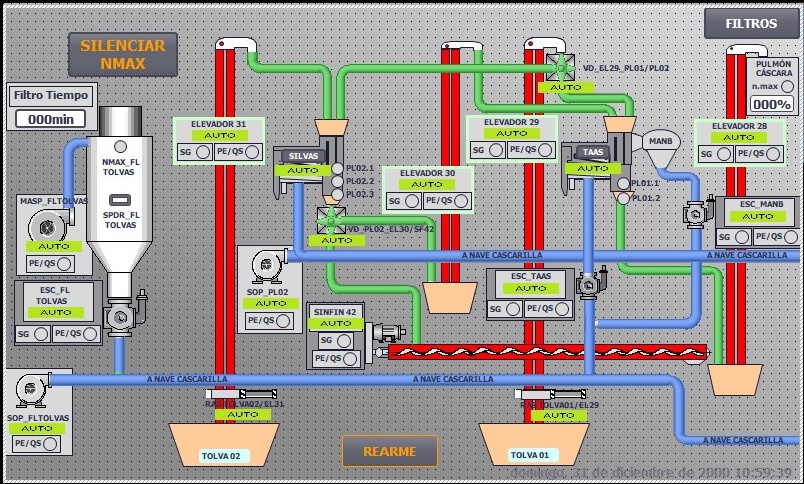Click SINFIN 42 PE/QS indicator
This screenshot has width=804, height=484.
point(350,359)
